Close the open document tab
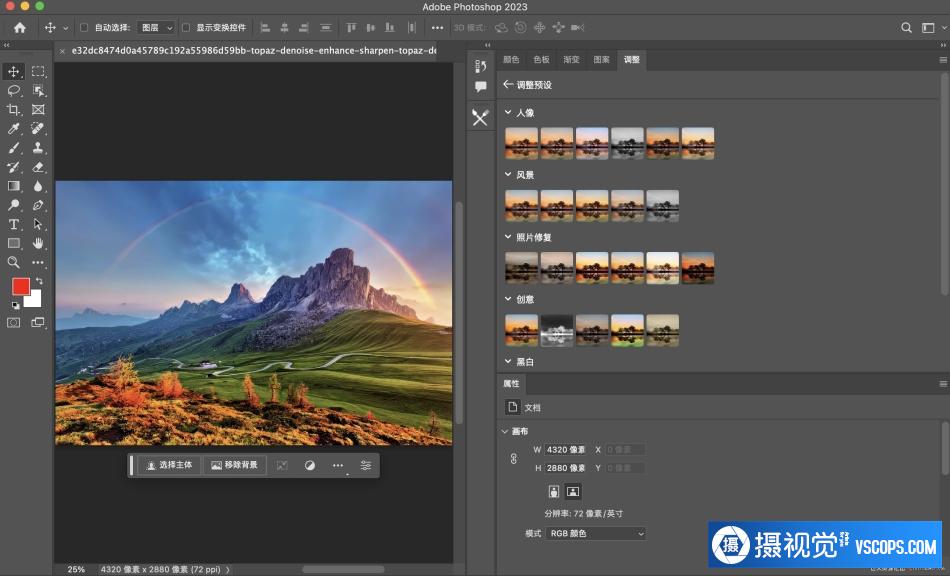The width and height of the screenshot is (950, 576). 62,51
